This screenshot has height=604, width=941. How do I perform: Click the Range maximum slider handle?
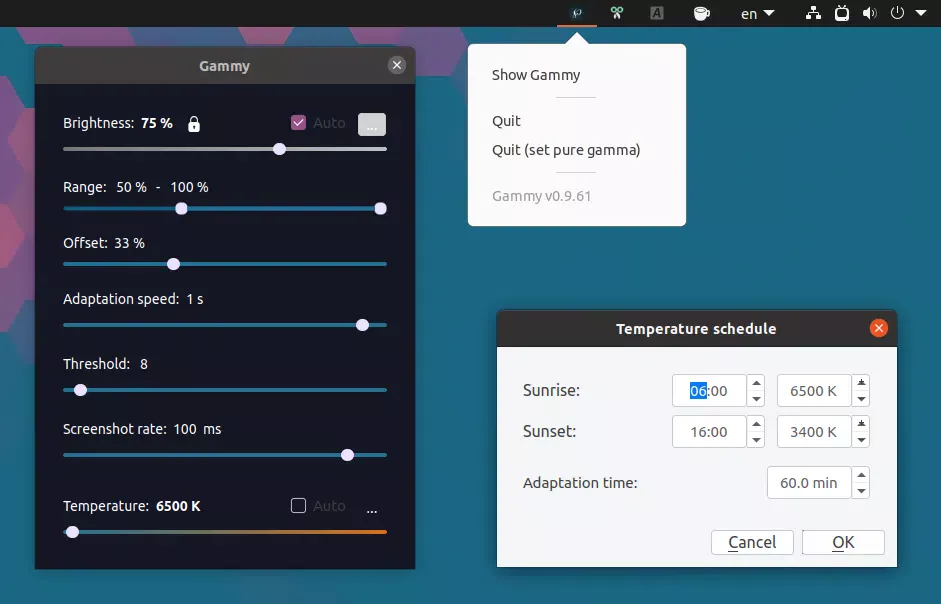point(380,208)
